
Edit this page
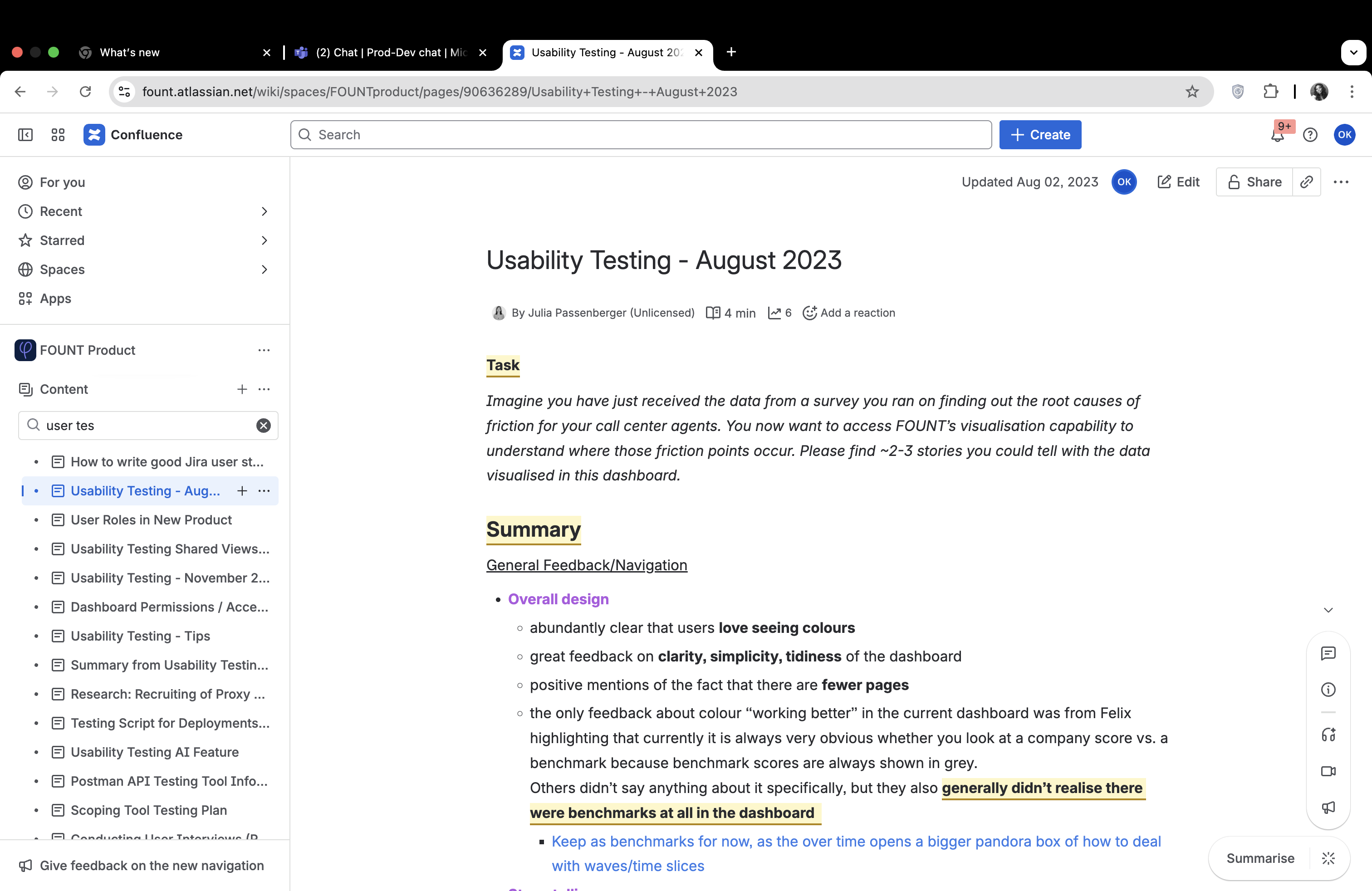click(1178, 181)
